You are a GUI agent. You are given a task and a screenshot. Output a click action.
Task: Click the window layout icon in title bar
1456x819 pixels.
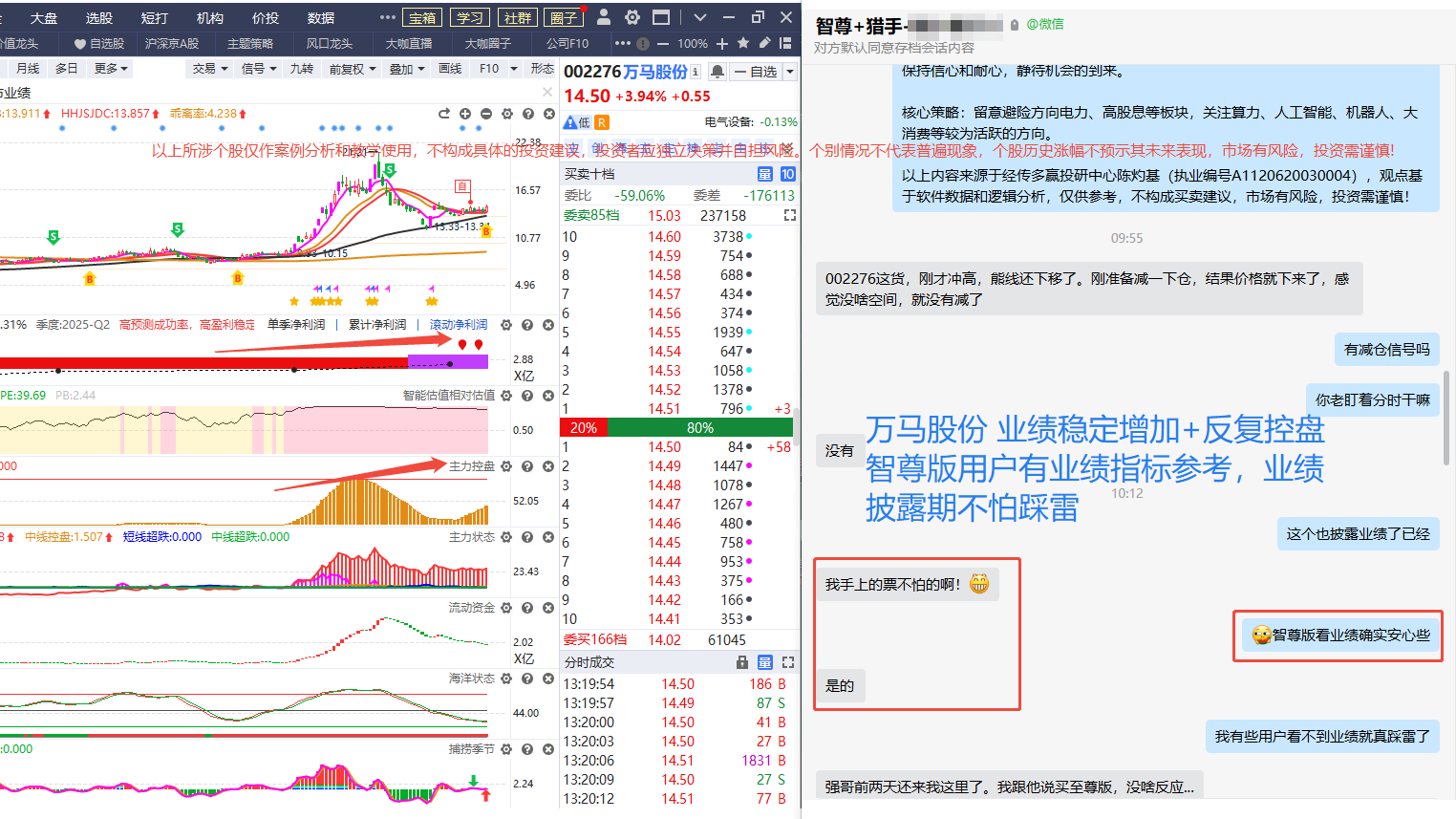(x=661, y=17)
